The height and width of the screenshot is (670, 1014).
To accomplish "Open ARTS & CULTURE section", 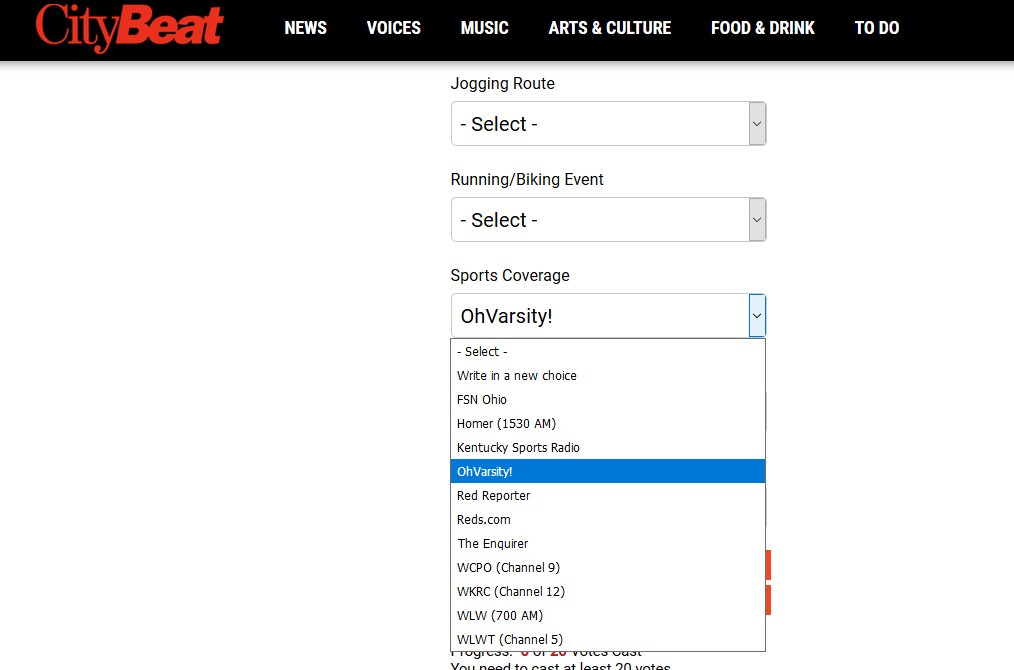I will tap(609, 28).
